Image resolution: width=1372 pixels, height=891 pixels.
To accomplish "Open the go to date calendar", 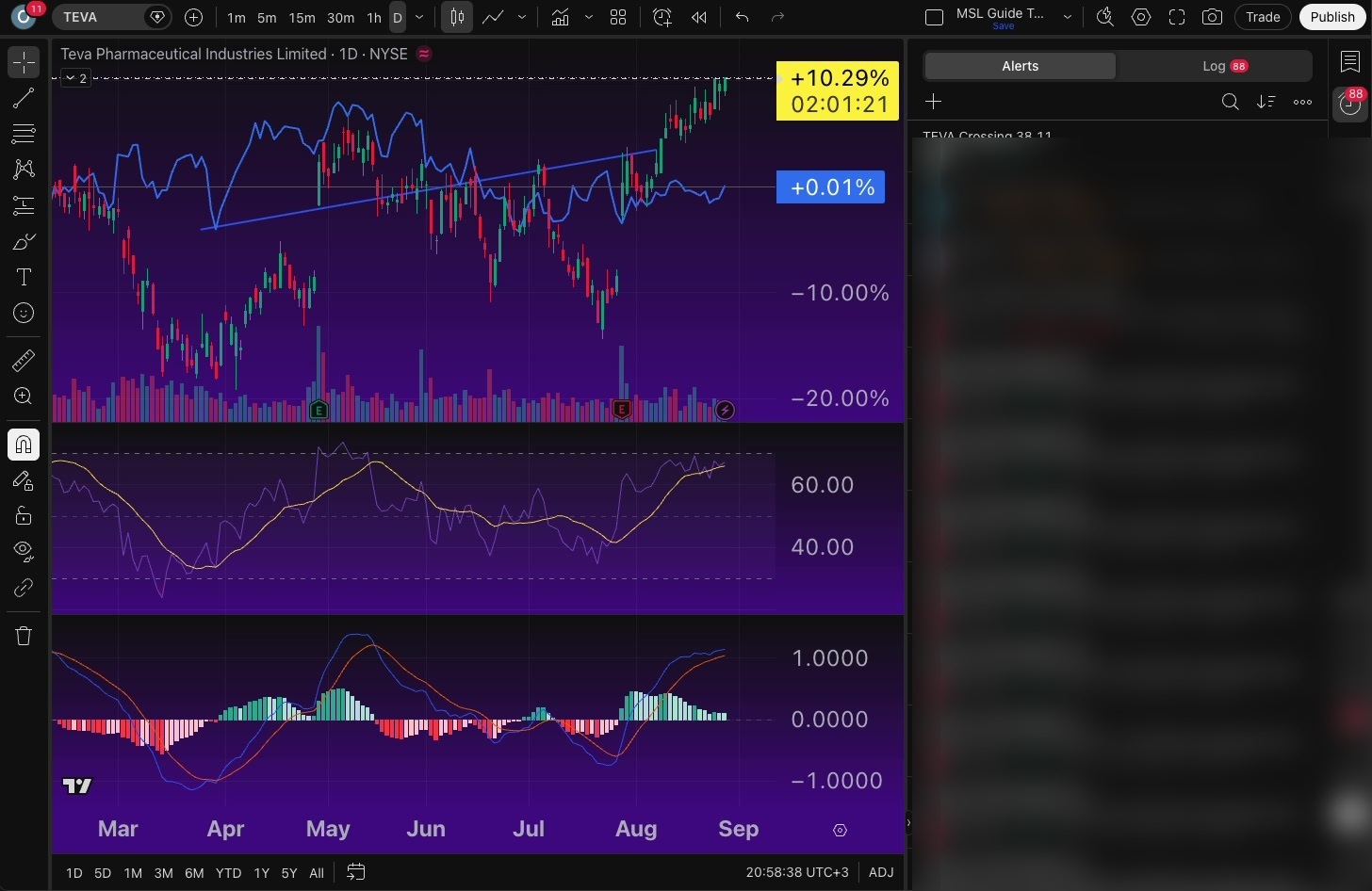I will coord(355,872).
